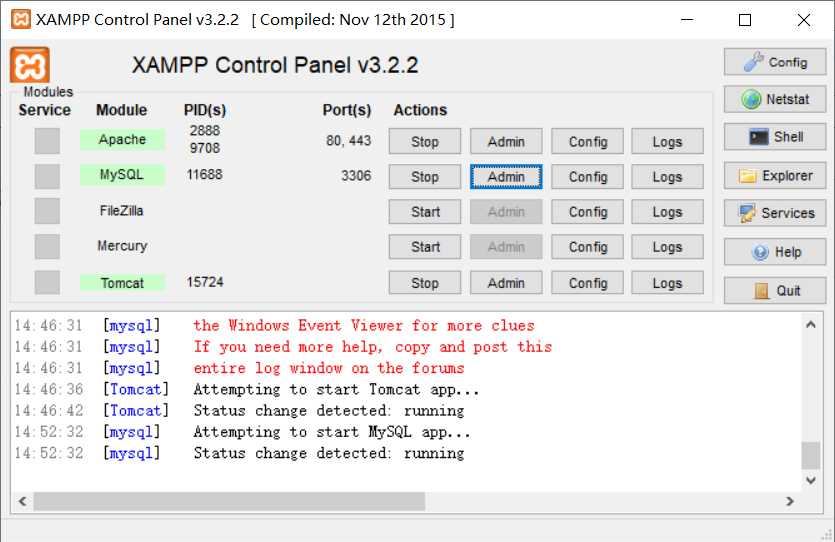Click the horizontal scrollbar thumb in log
Image resolution: width=835 pixels, height=542 pixels.
click(x=230, y=501)
